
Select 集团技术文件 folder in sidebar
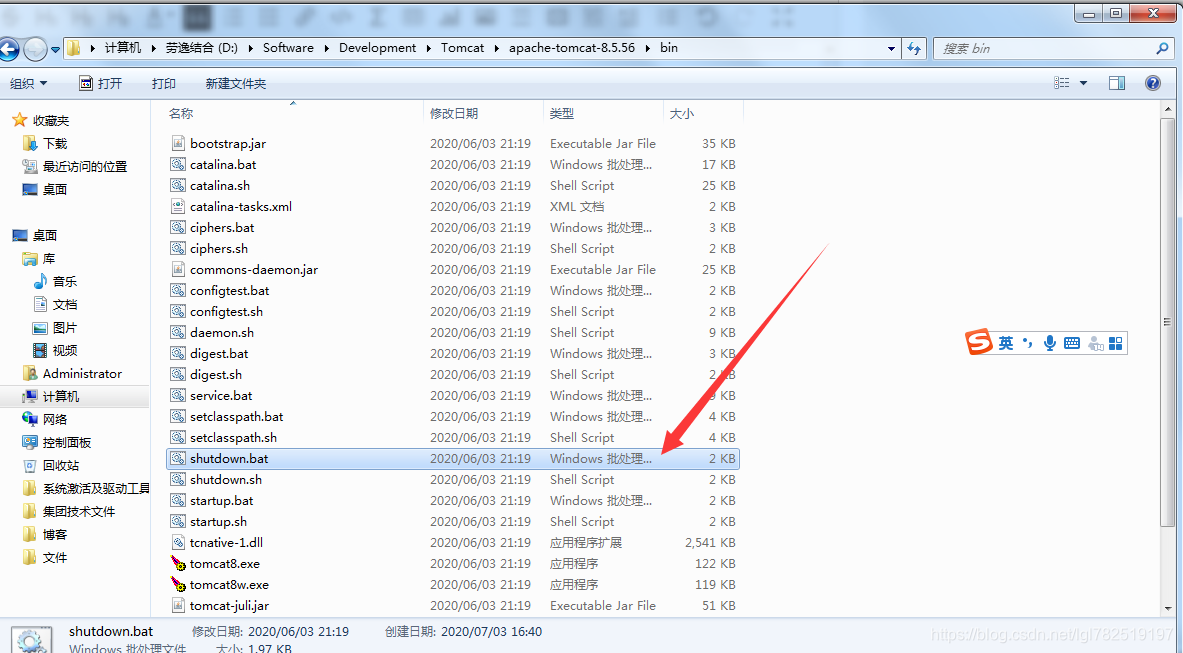tap(79, 511)
